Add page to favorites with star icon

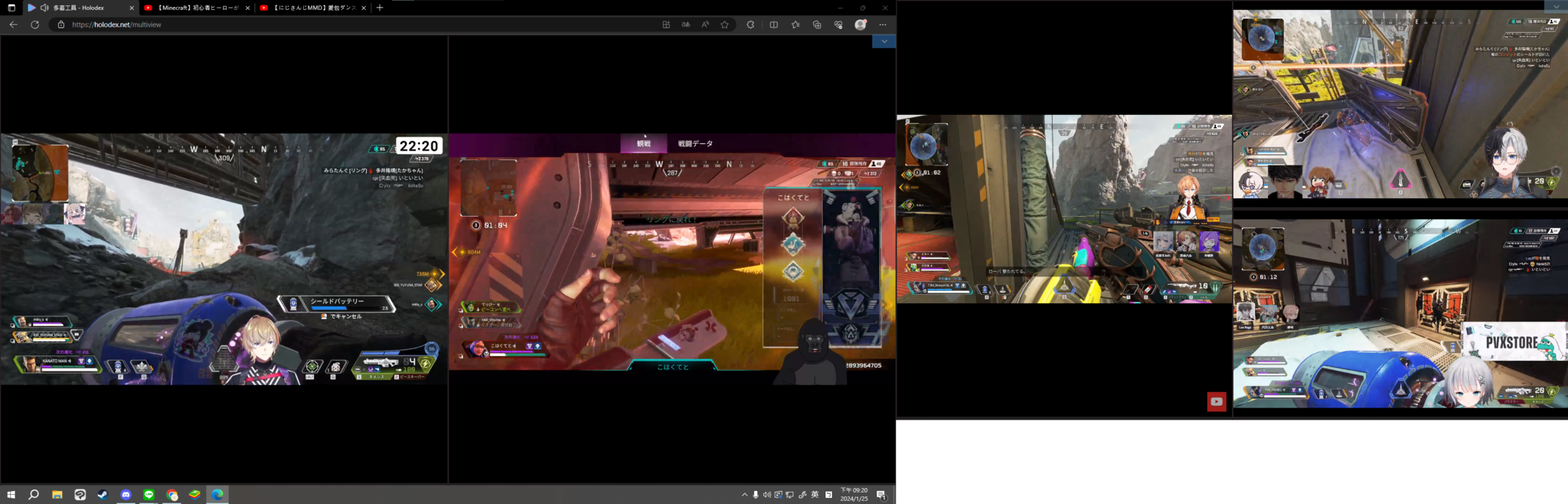[x=724, y=25]
